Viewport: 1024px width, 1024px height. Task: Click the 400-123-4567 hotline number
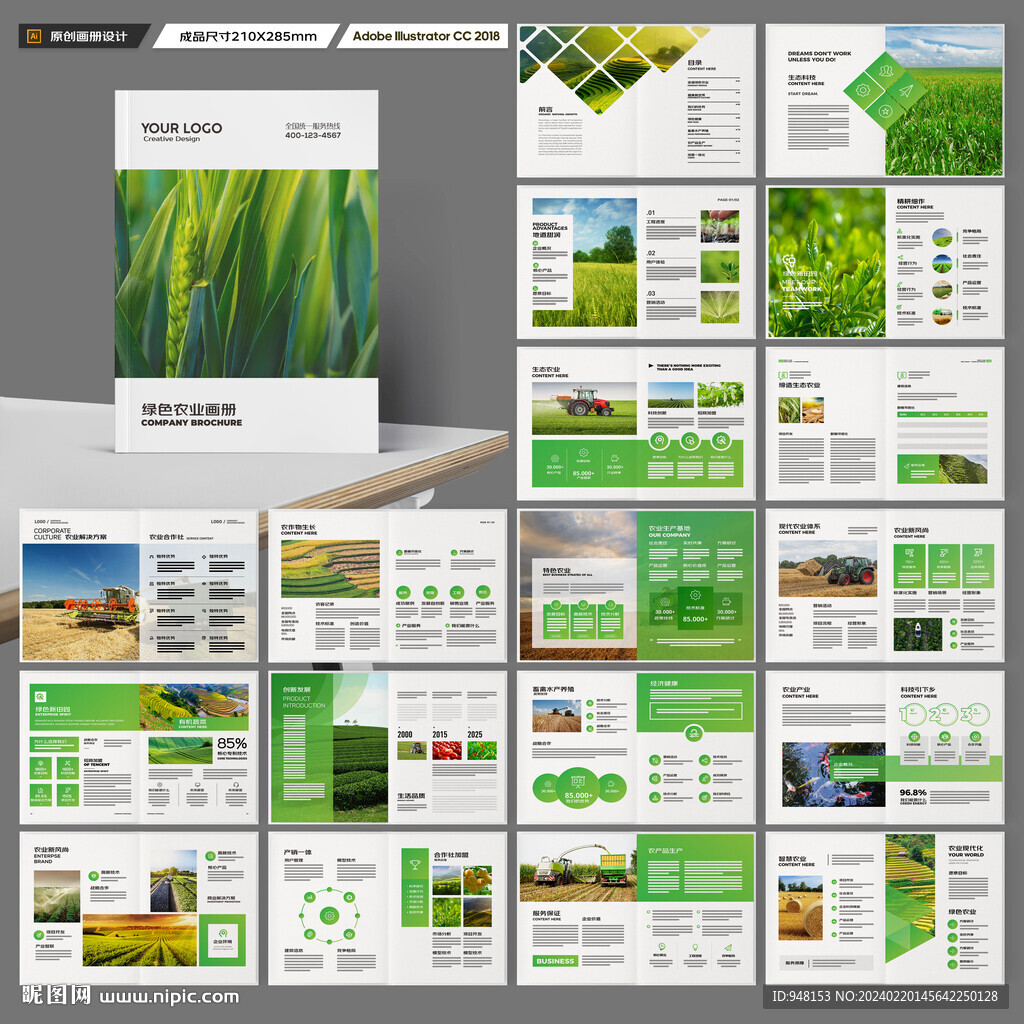[313, 135]
